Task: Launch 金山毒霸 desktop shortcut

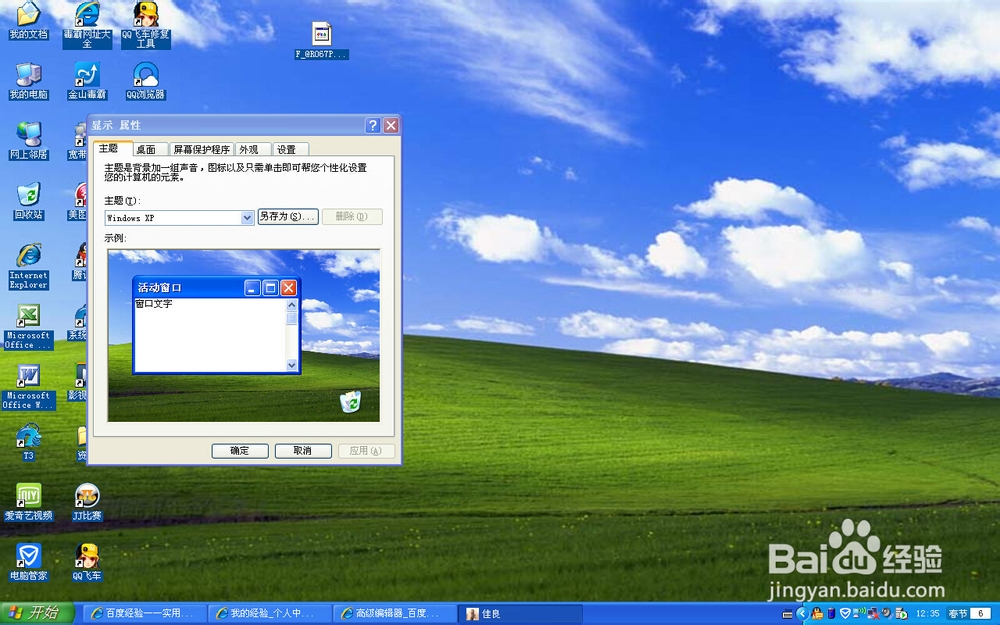Action: point(87,81)
